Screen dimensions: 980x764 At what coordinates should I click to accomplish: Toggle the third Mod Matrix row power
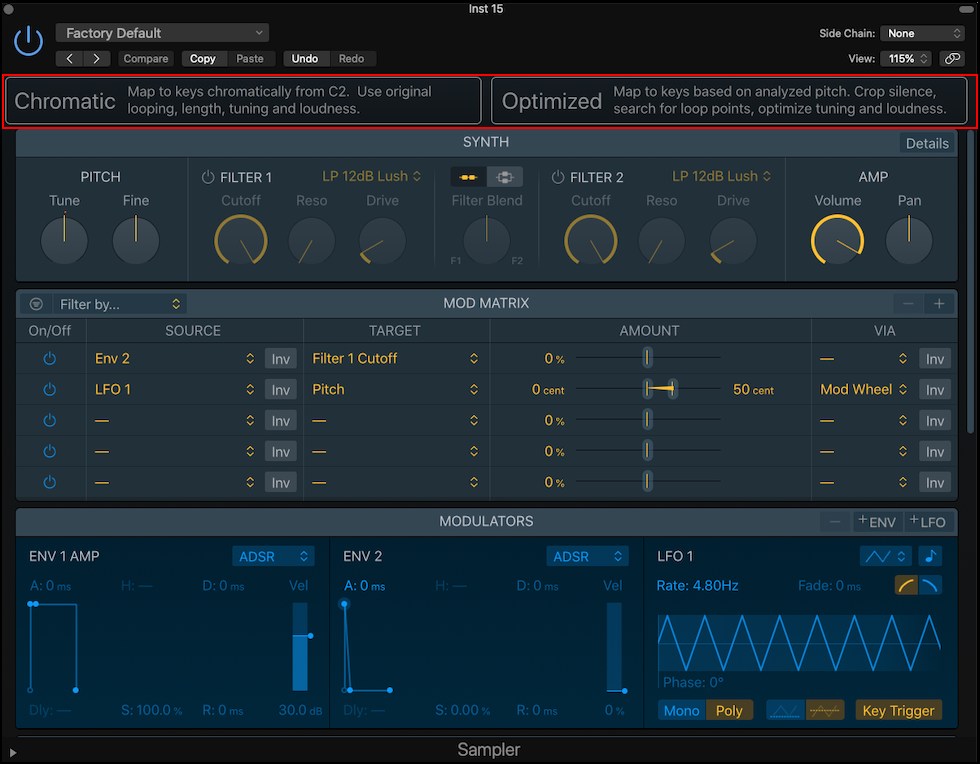[49, 421]
